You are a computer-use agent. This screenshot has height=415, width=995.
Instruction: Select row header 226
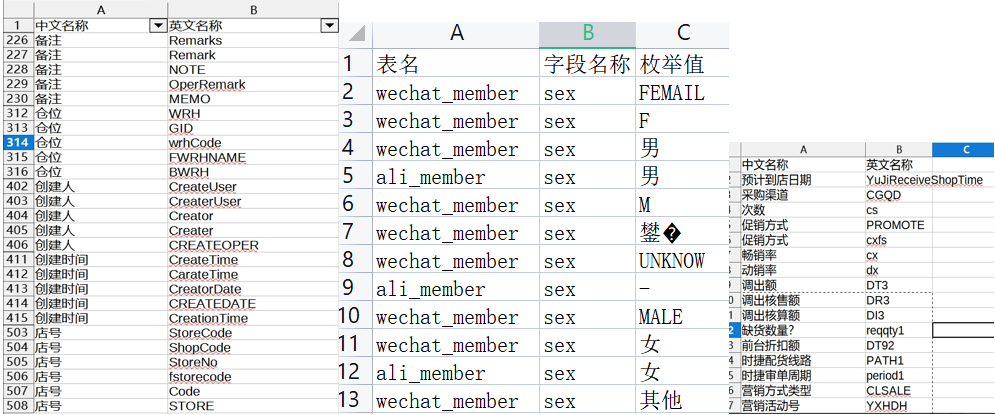tap(16, 40)
